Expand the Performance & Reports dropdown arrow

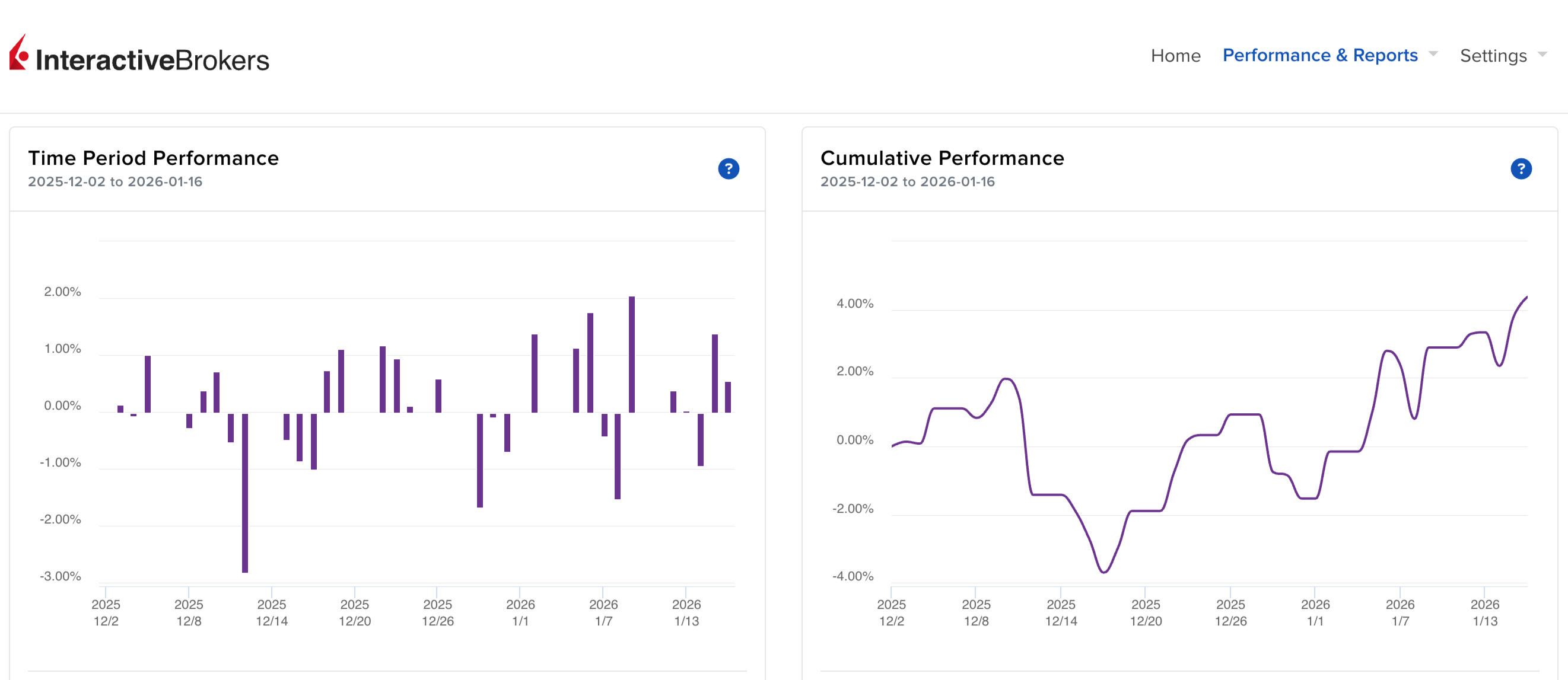[1433, 54]
